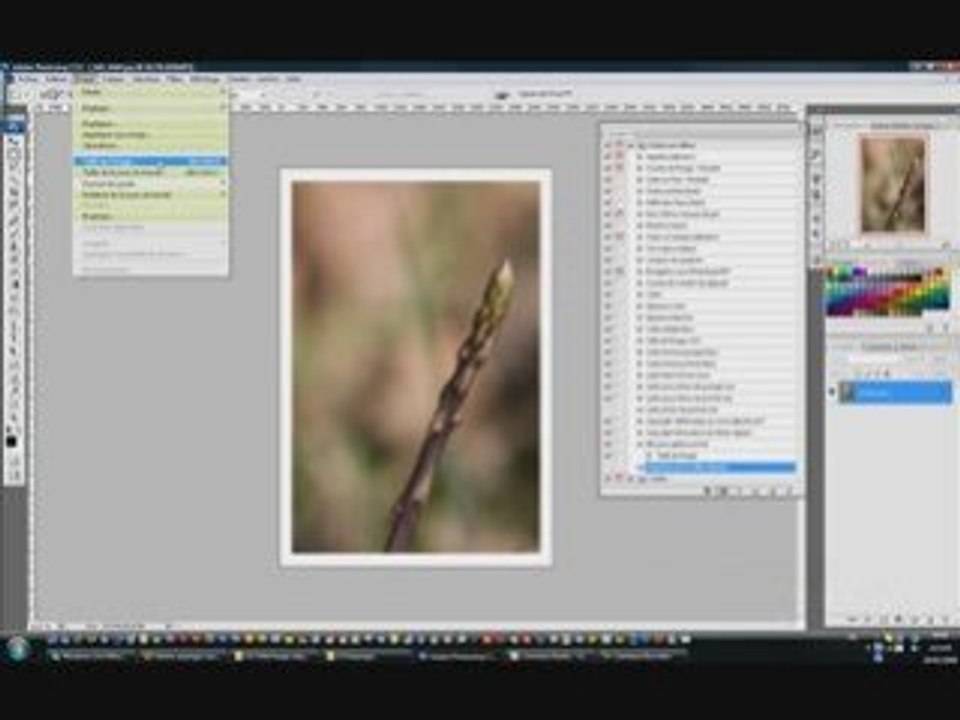Toggle visibility eye of the selected layer
This screenshot has height=720, width=960.
point(831,392)
